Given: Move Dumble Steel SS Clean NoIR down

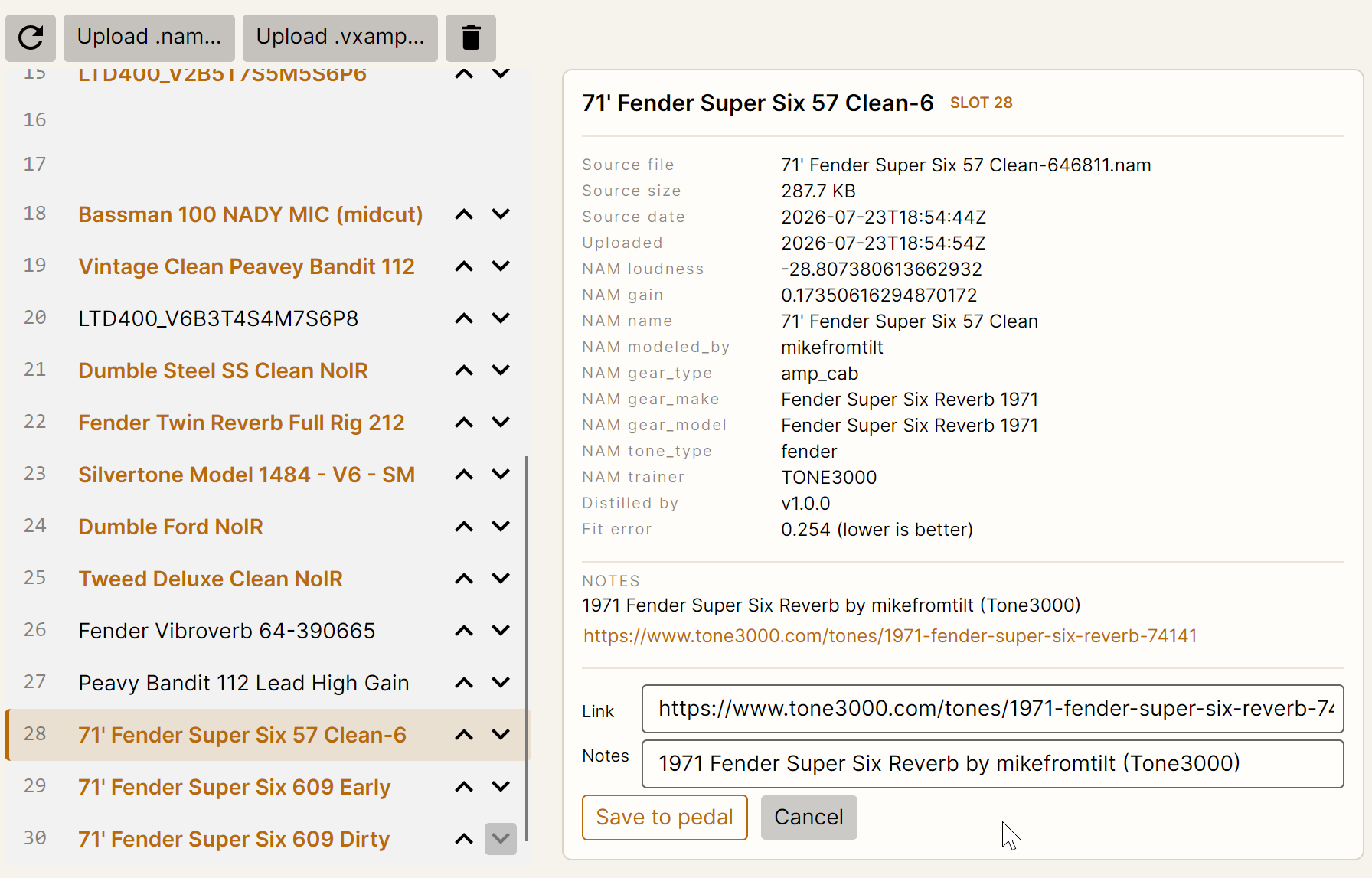Looking at the screenshot, I should (501, 370).
